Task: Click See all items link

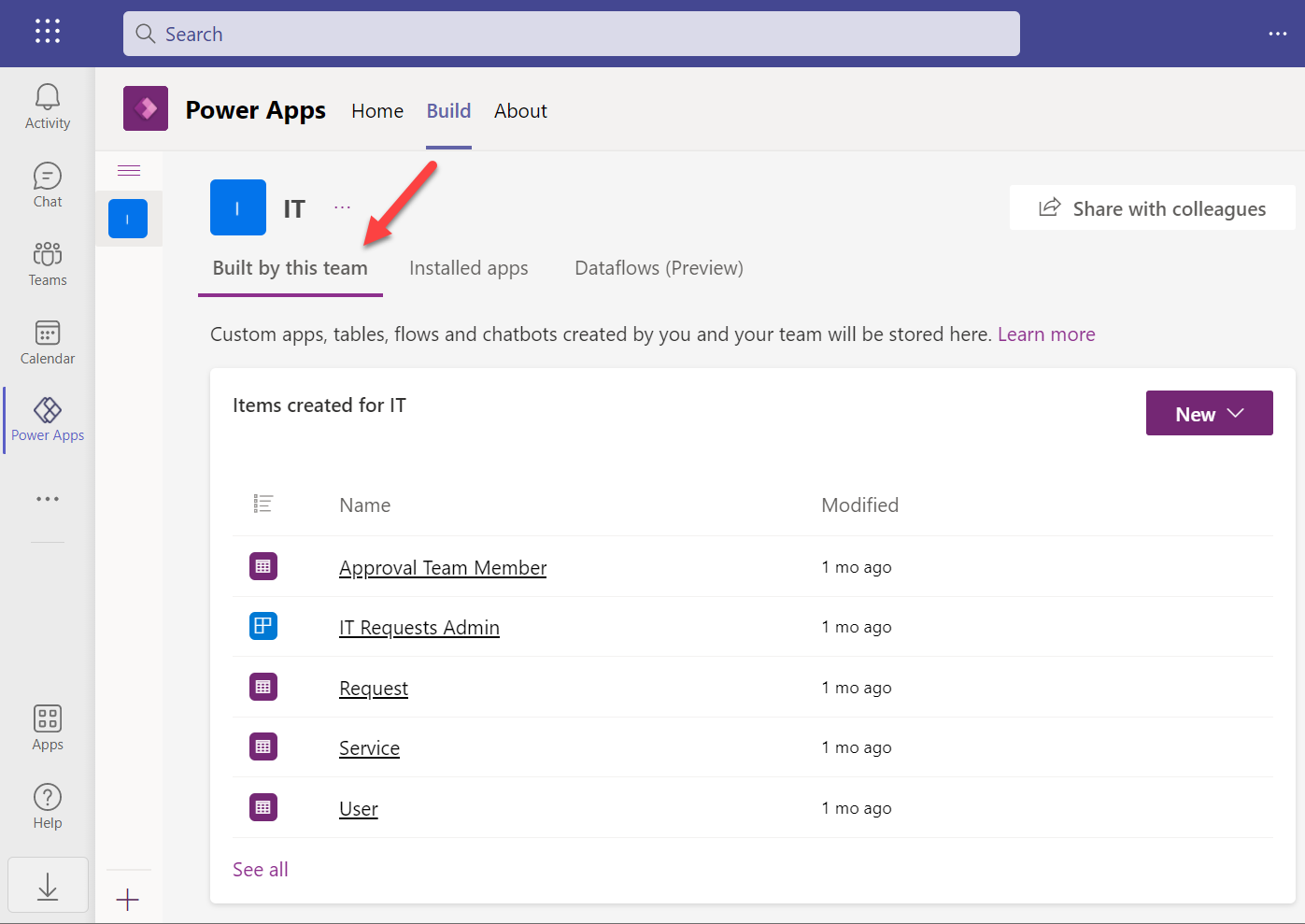Action: point(261,870)
